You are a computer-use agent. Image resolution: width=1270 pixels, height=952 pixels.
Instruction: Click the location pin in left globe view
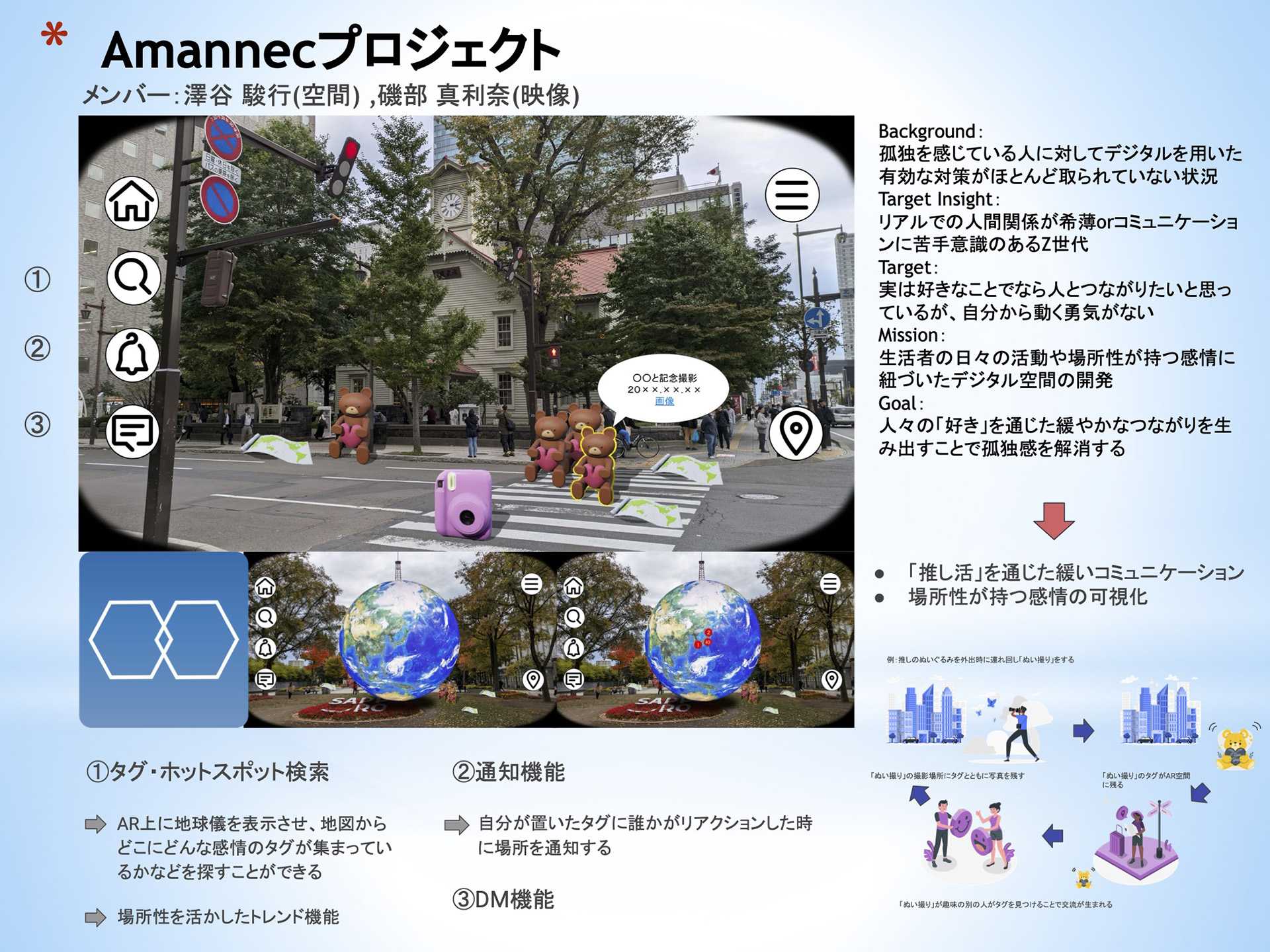pos(532,679)
